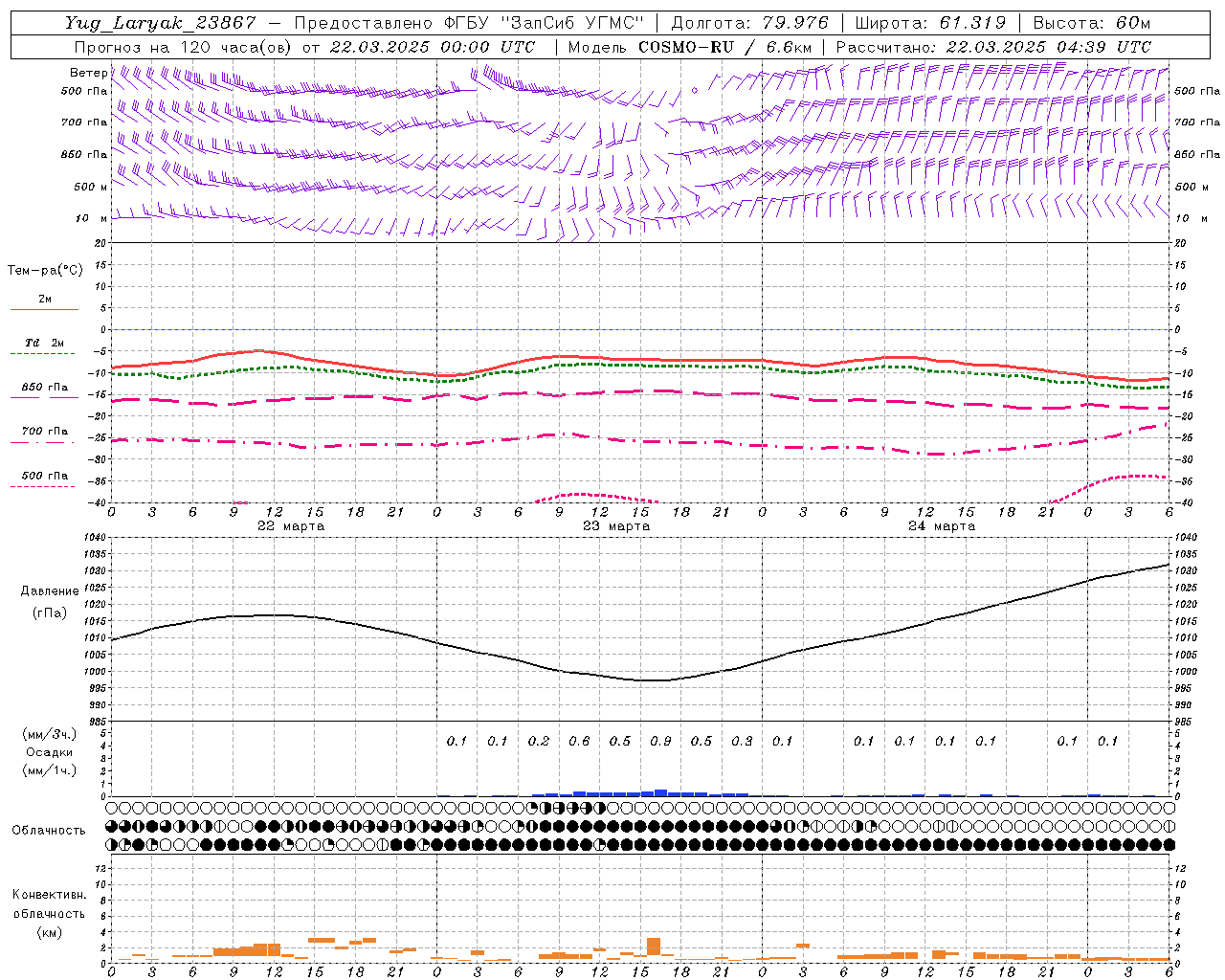Screen dimensions: 1225x980
Task: Click the 0.3 precipitation value
Action: (x=742, y=742)
